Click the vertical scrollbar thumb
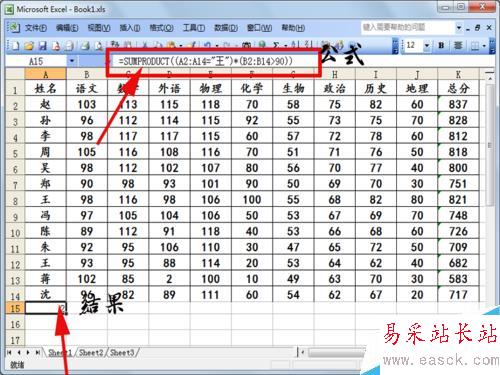500x375 pixels. (489, 145)
